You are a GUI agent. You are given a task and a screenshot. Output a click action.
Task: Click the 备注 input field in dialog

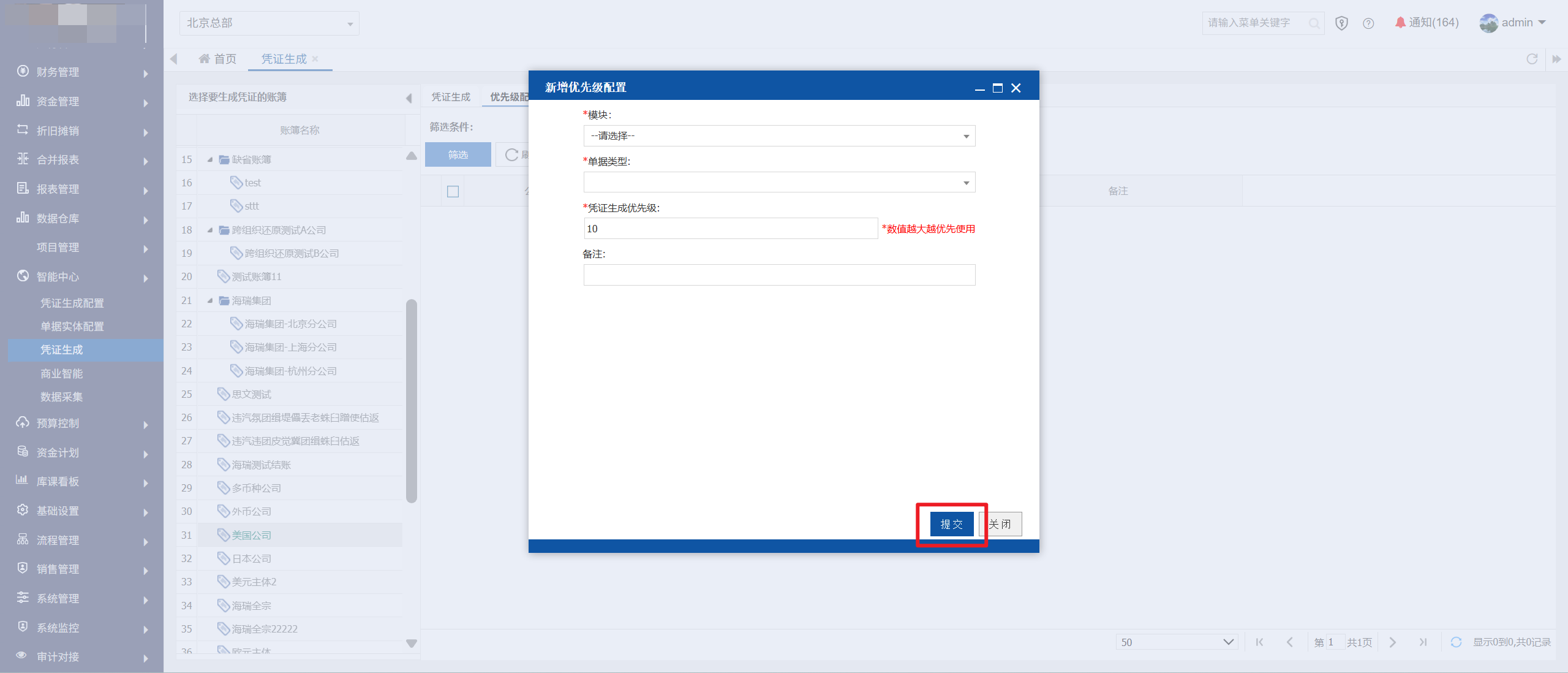tap(779, 275)
